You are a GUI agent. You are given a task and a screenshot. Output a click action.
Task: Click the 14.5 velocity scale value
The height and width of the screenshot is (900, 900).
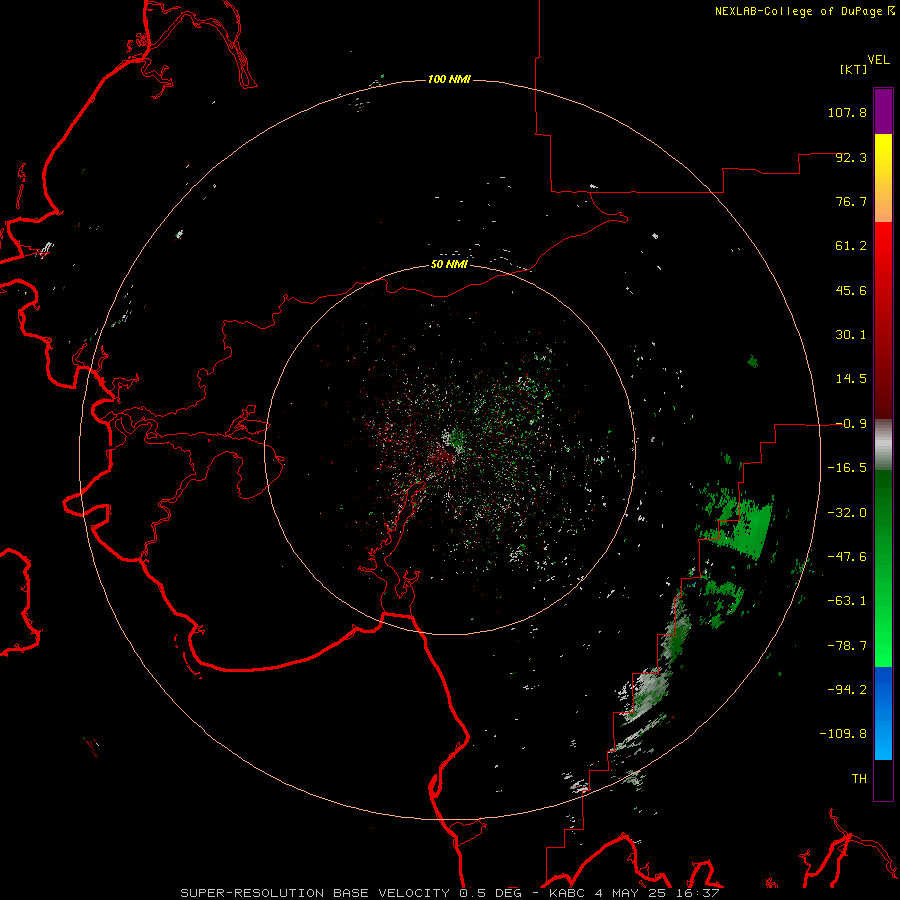coord(851,379)
